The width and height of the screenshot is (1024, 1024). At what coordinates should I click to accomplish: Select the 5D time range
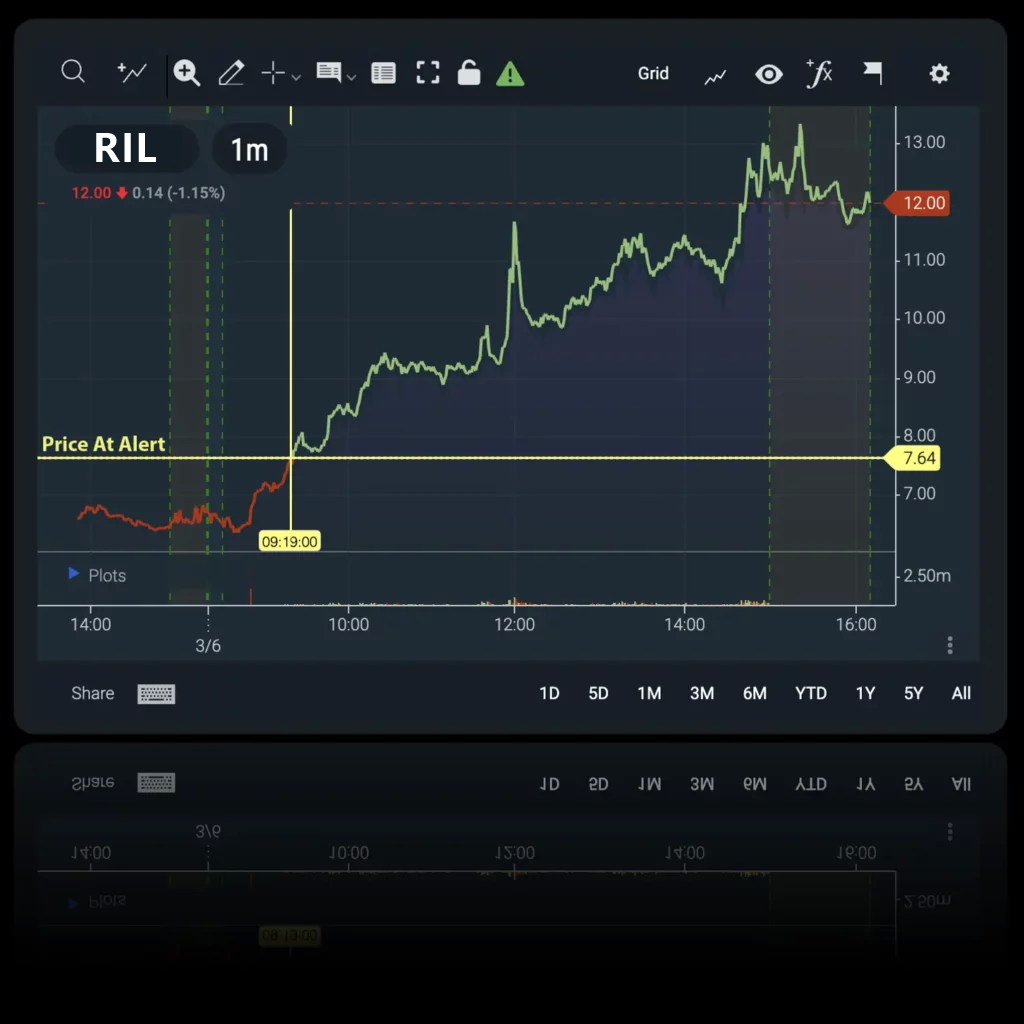click(x=598, y=693)
